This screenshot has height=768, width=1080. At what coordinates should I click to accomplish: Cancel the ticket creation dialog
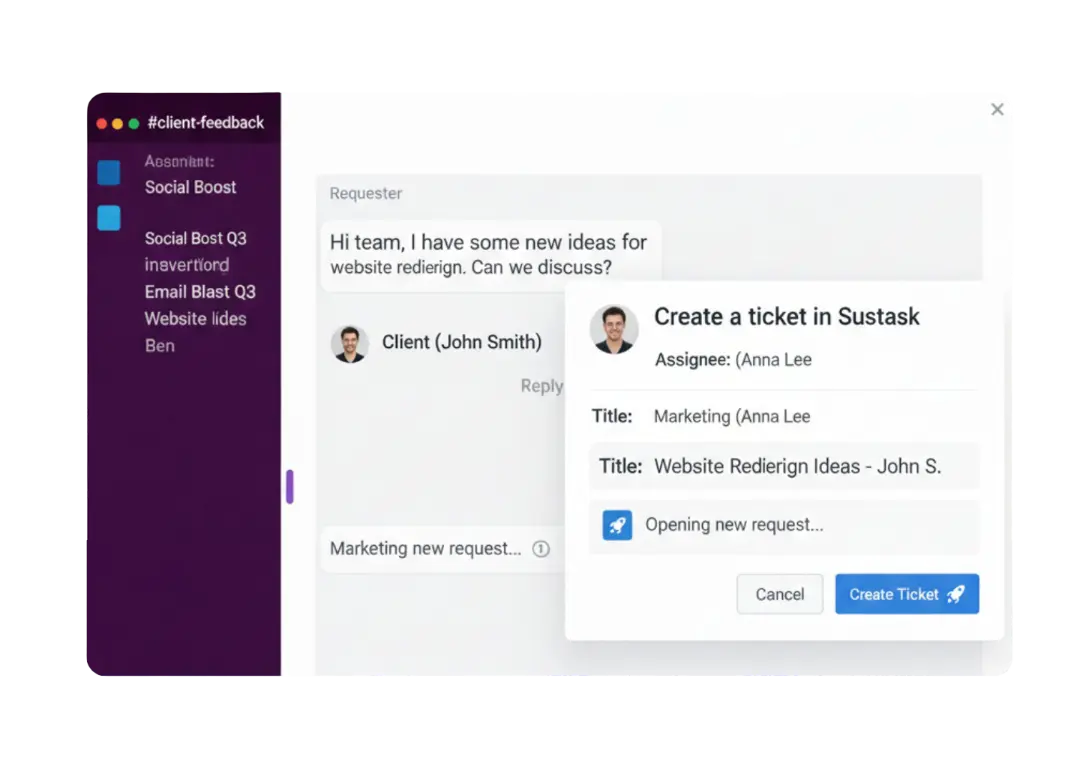[x=779, y=594]
